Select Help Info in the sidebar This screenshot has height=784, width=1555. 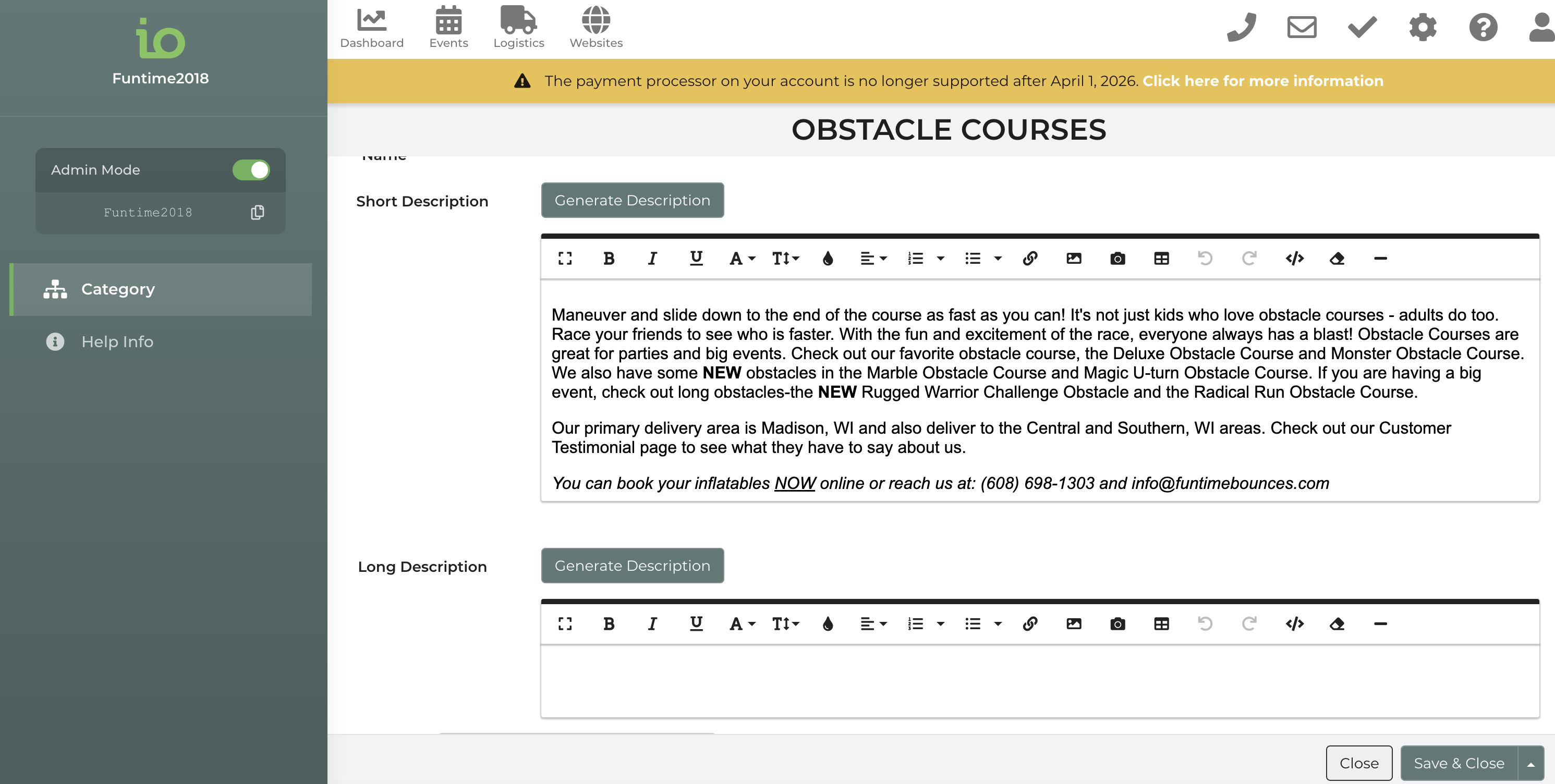point(117,341)
